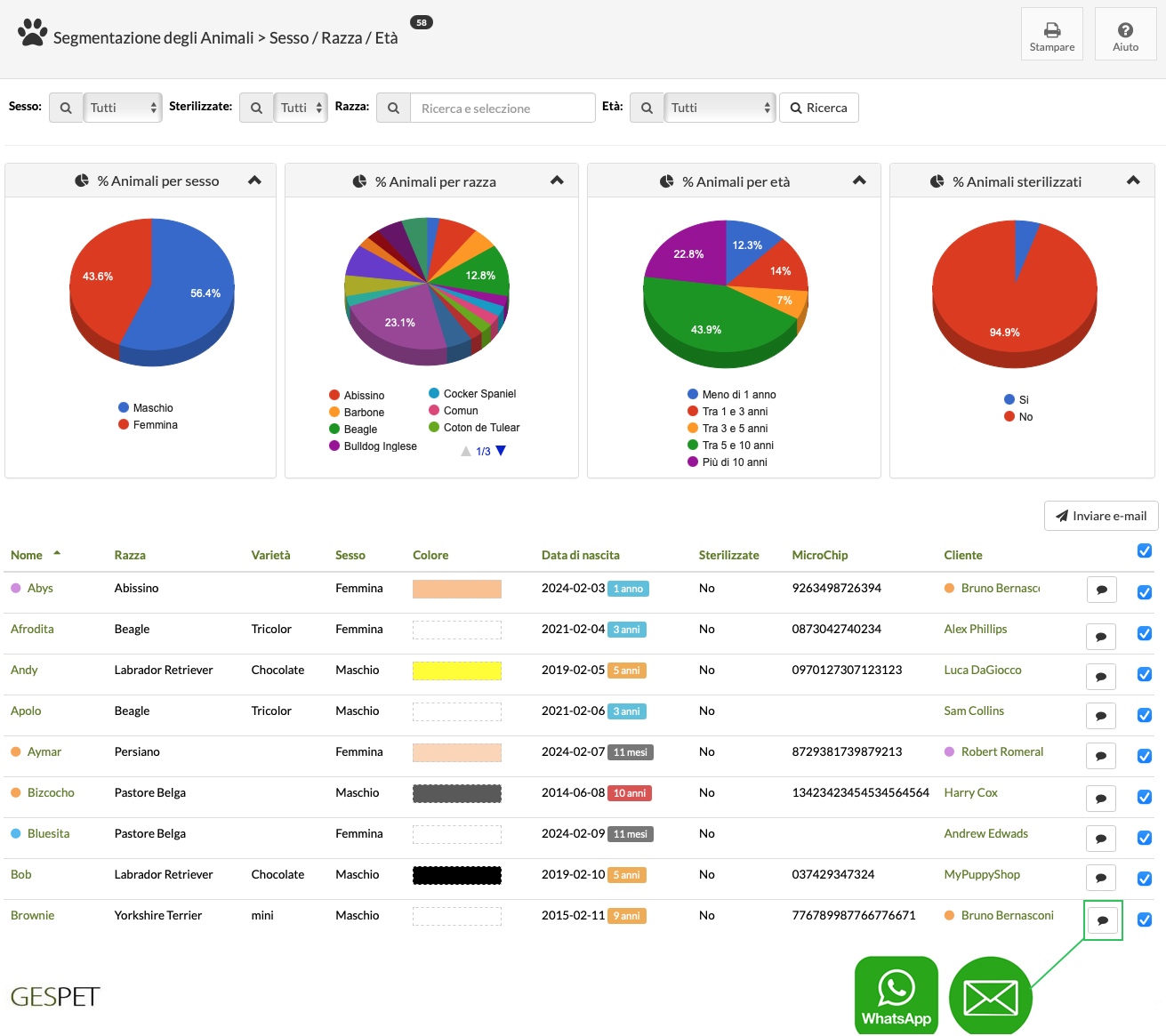
Task: Open the Età dropdown filter
Action: [x=720, y=108]
